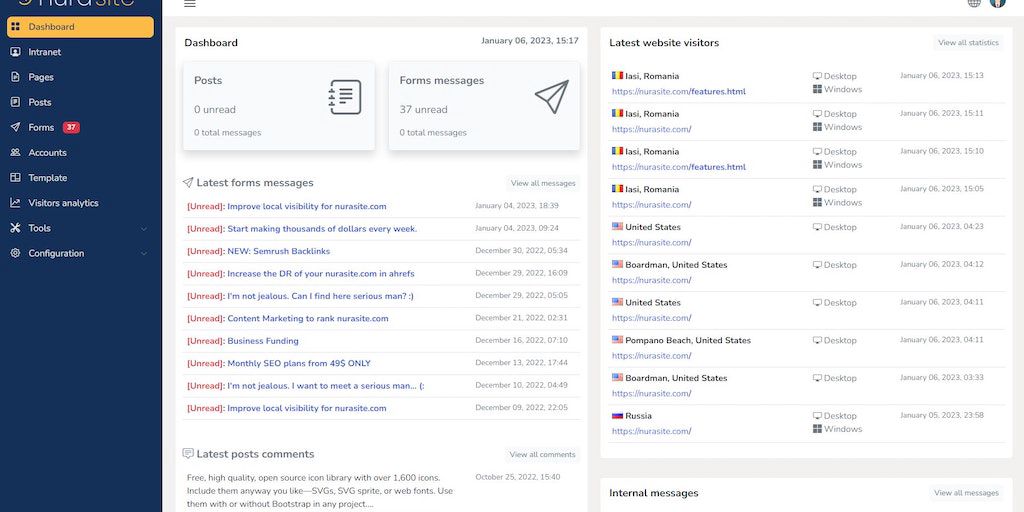The height and width of the screenshot is (512, 1024).
Task: Open unread message 'NEW: Semrush Backlinks'
Action: (278, 251)
